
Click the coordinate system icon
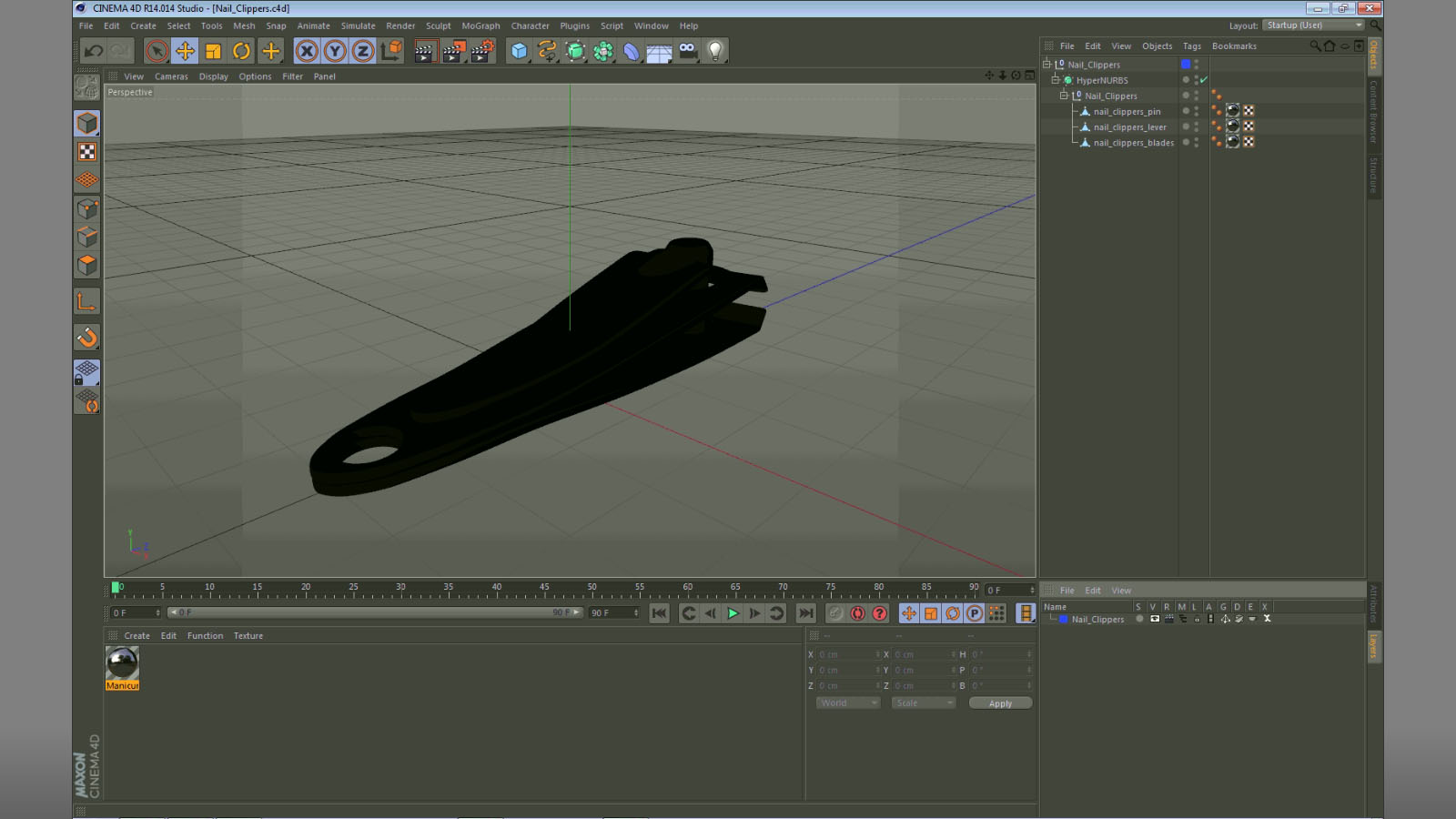pyautogui.click(x=391, y=51)
